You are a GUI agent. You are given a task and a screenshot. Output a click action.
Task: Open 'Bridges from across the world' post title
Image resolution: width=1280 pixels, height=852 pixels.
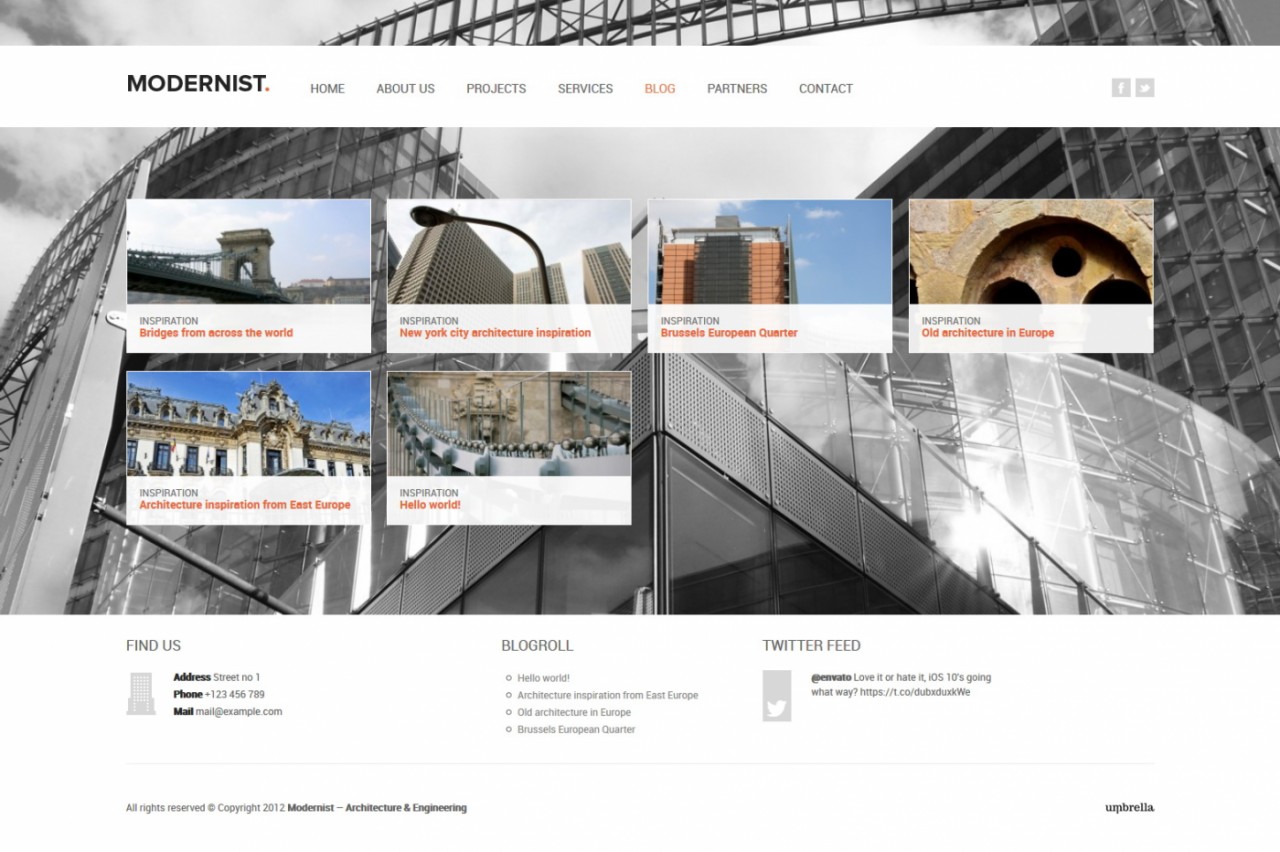pos(216,333)
